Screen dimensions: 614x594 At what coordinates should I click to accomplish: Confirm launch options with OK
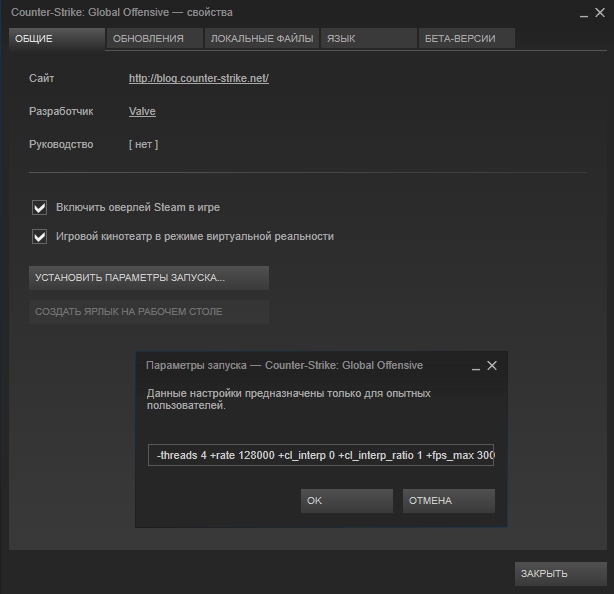pyautogui.click(x=347, y=501)
